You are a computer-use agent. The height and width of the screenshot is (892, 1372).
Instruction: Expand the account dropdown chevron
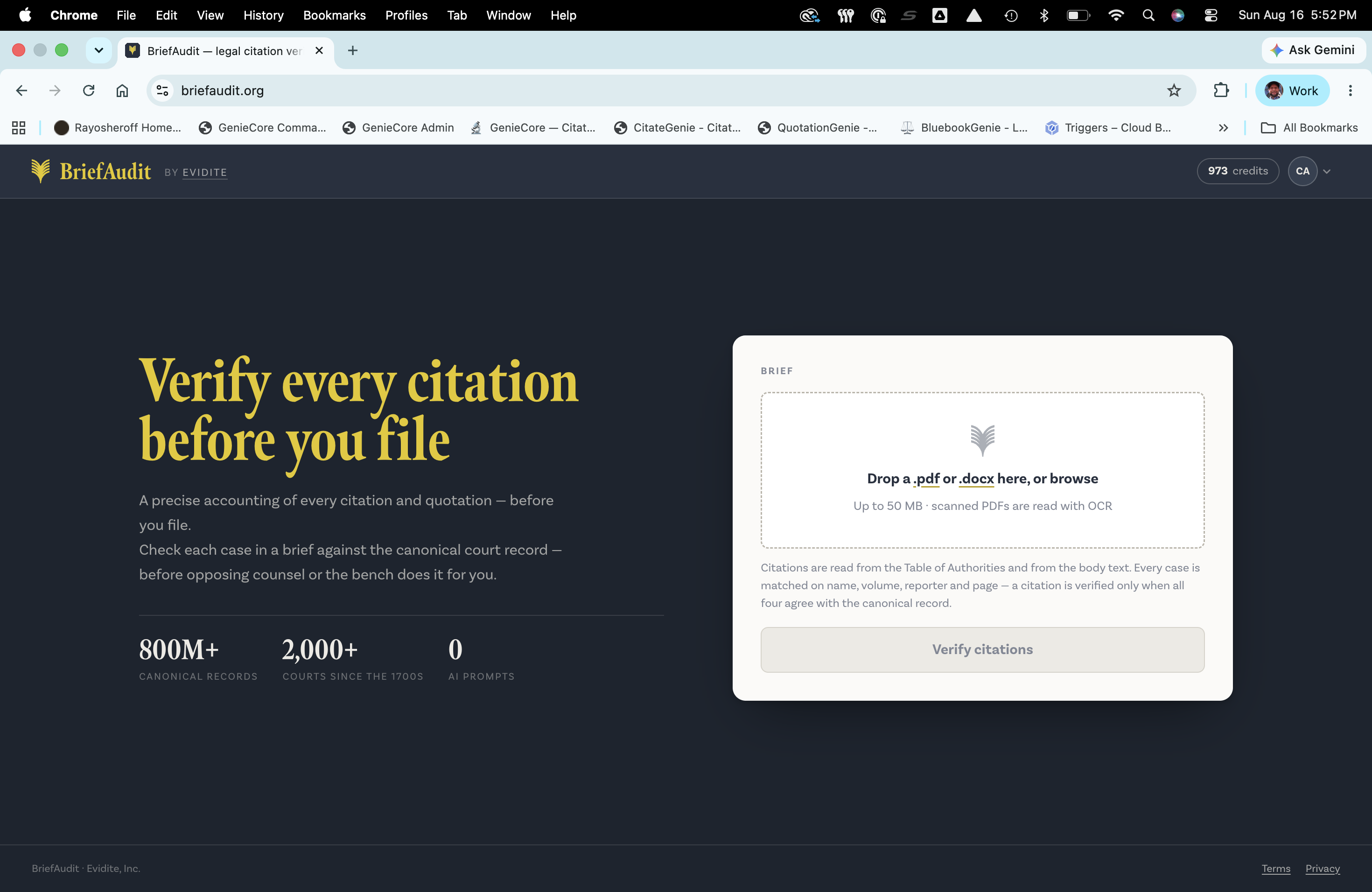point(1326,171)
